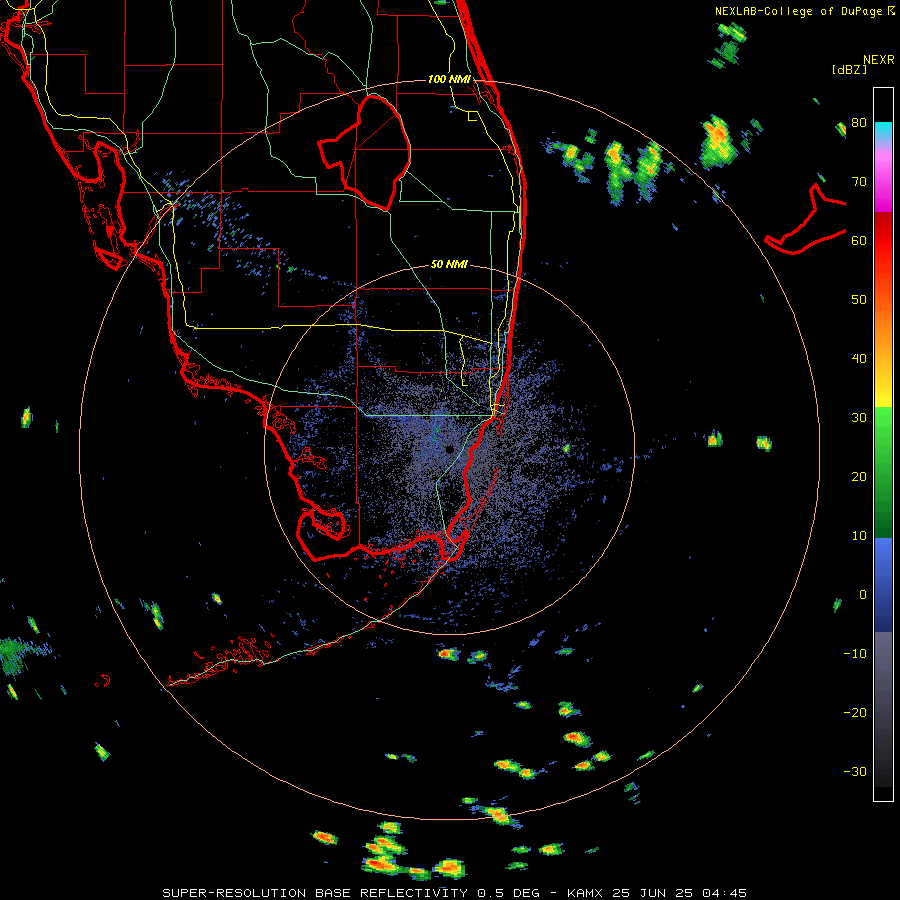The height and width of the screenshot is (900, 900).
Task: Select the 100 NMI range ring label
Action: tap(449, 79)
